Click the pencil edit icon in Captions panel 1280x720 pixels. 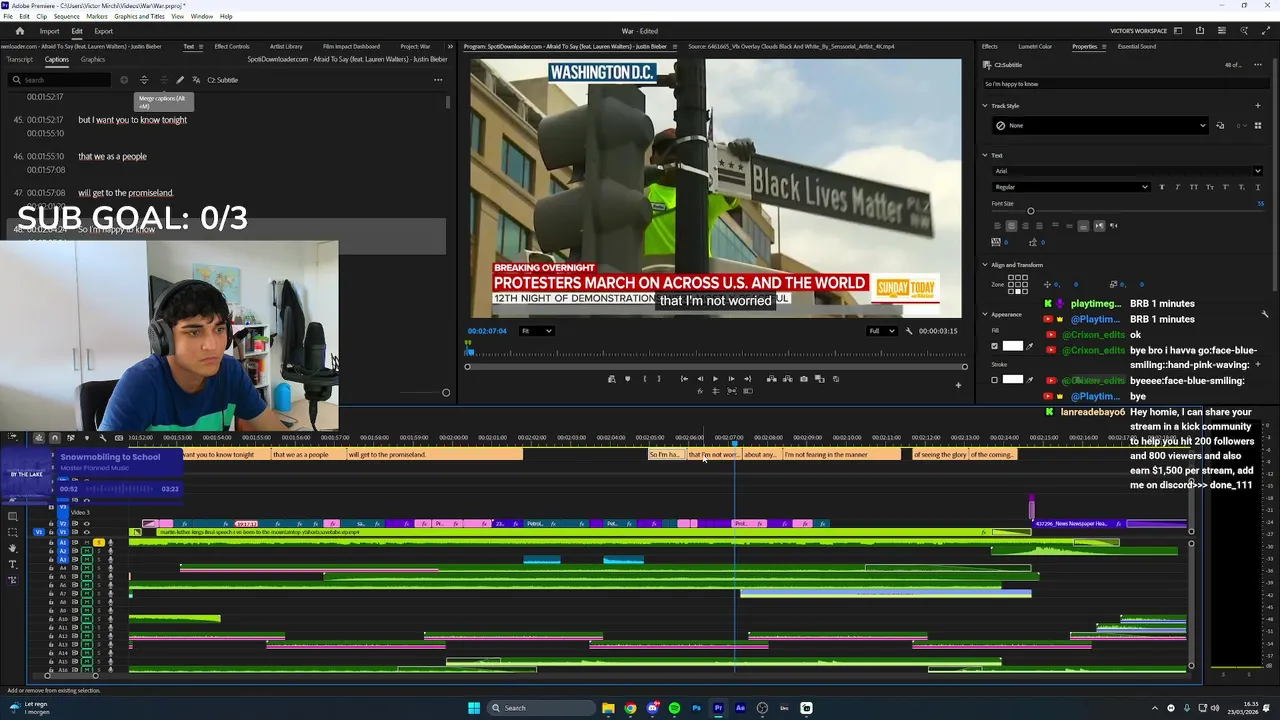point(180,80)
